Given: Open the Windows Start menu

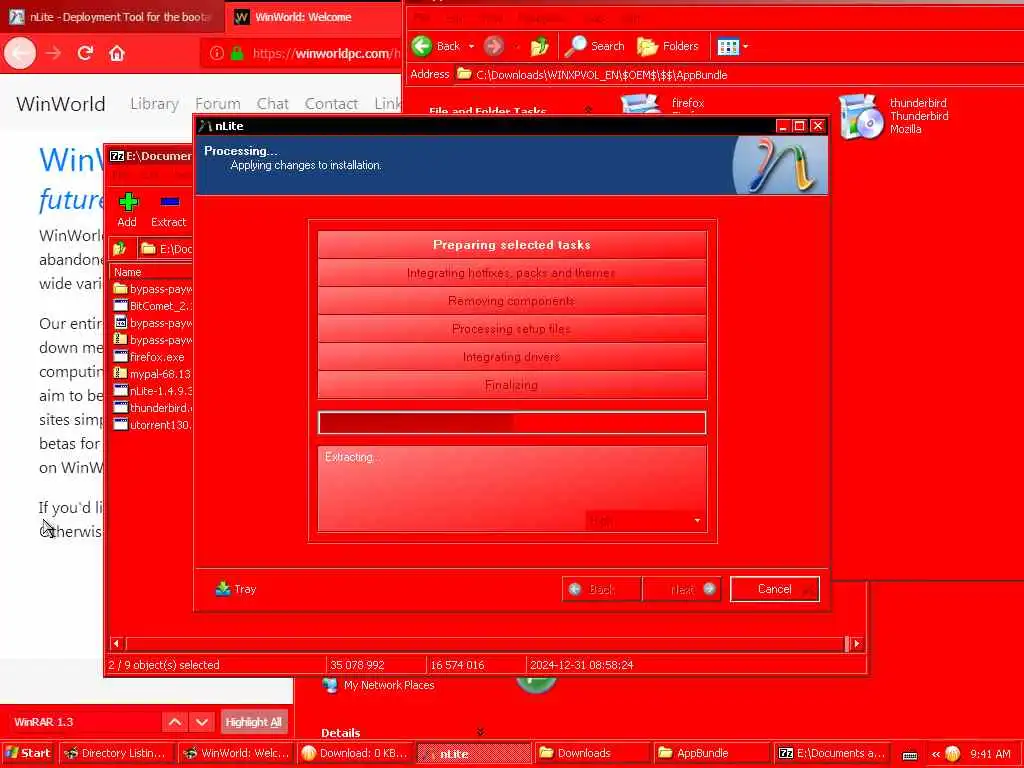Looking at the screenshot, I should pos(28,753).
